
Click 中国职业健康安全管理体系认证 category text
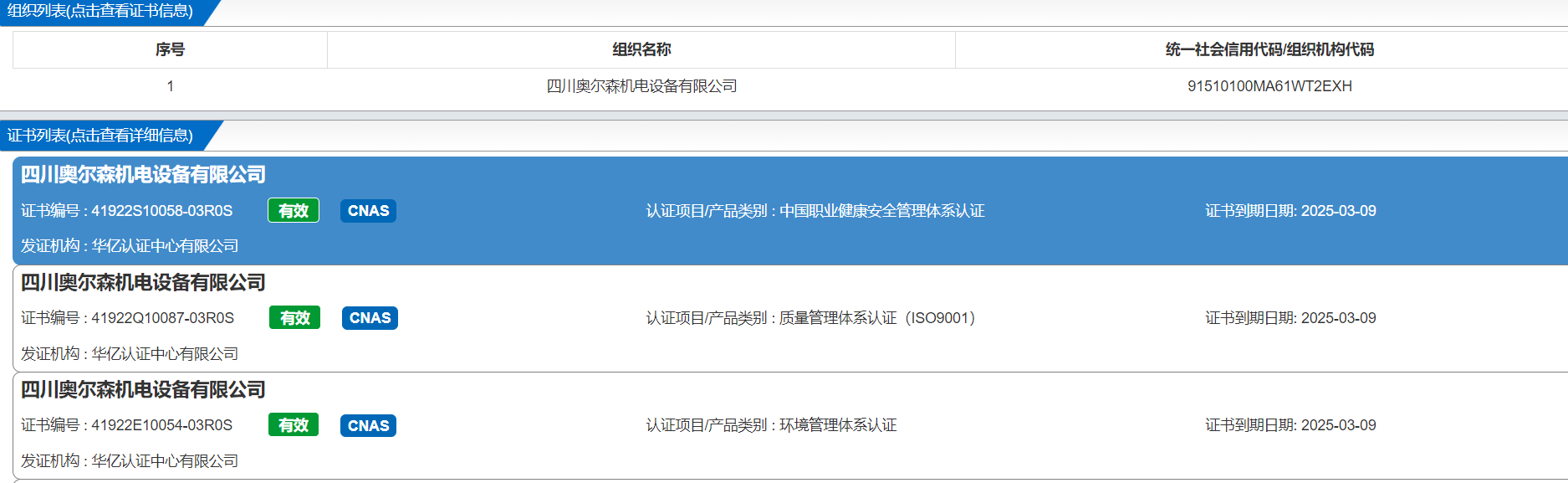(882, 211)
